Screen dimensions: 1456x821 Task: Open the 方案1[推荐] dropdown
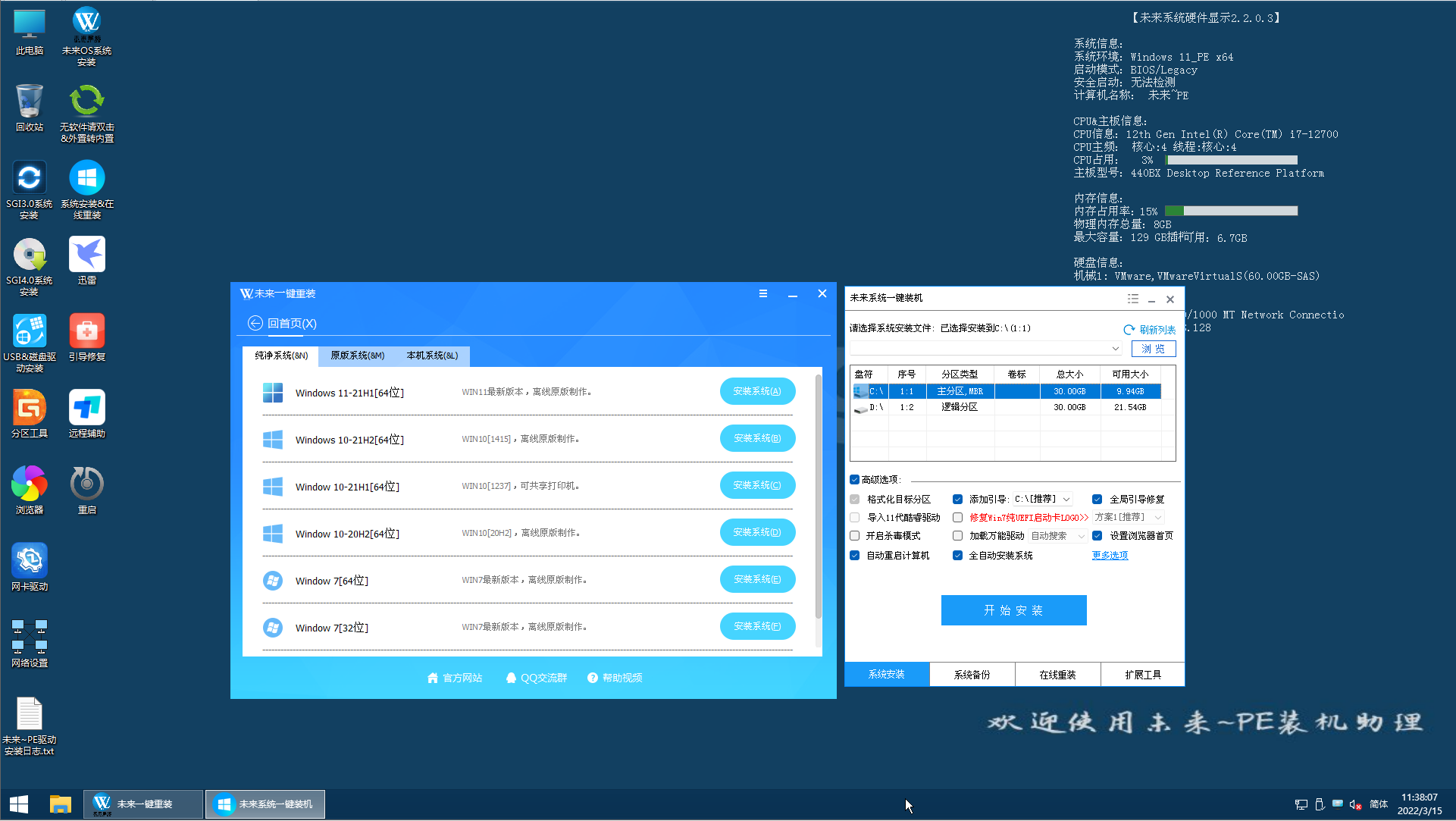click(1128, 518)
